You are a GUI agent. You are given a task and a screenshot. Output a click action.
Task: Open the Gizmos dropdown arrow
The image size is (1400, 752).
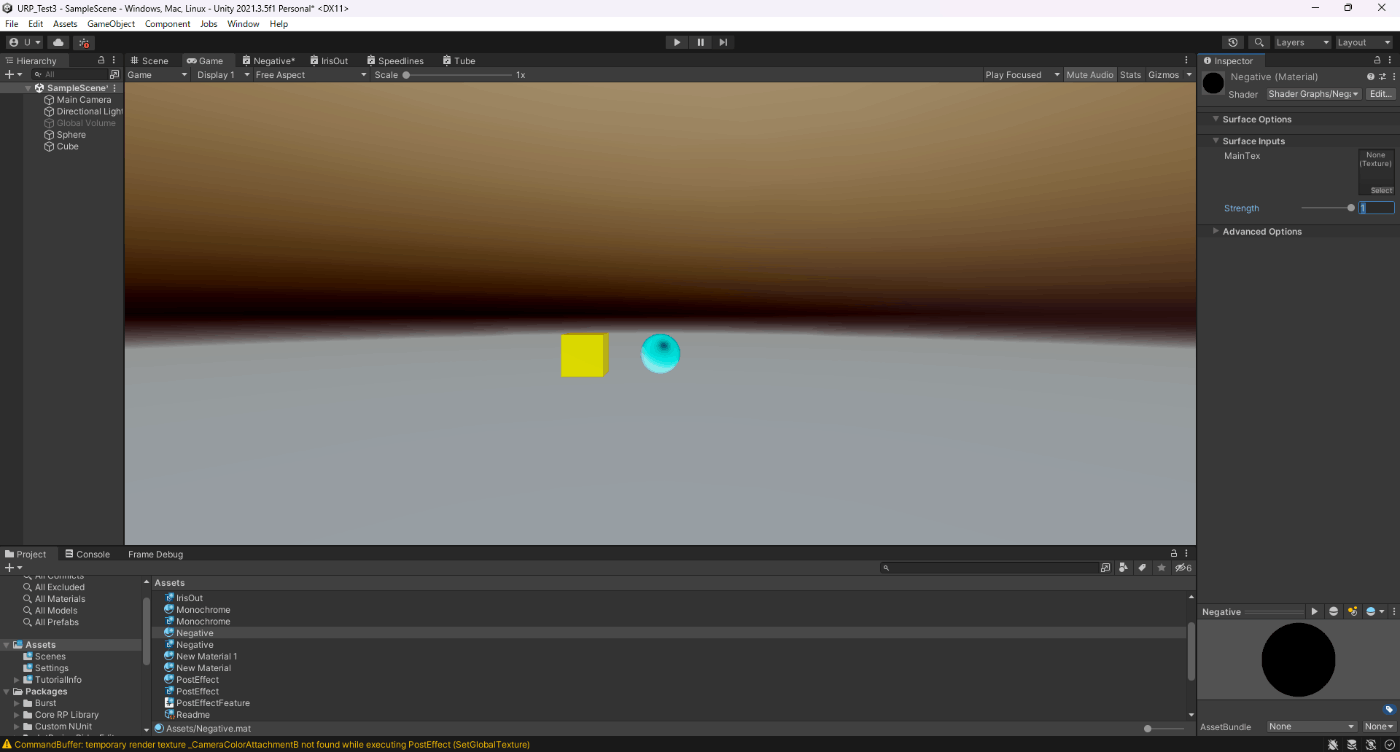click(1188, 75)
